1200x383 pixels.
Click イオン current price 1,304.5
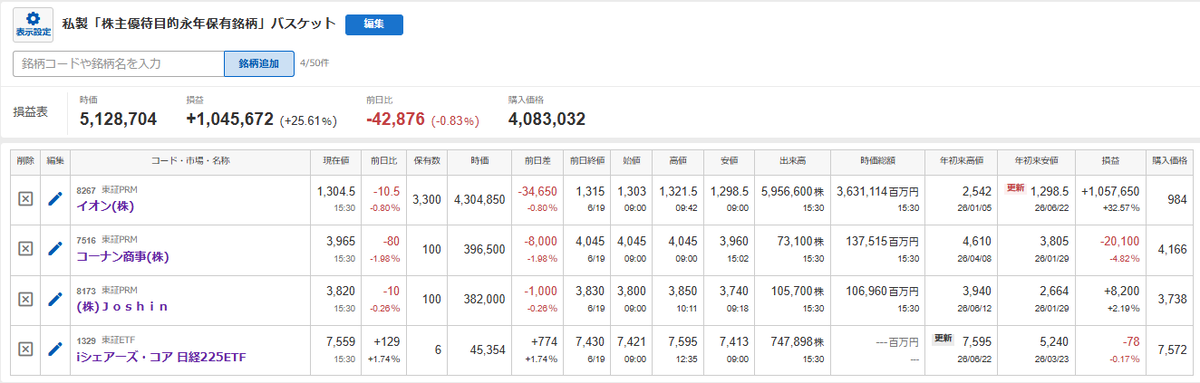(x=337, y=190)
